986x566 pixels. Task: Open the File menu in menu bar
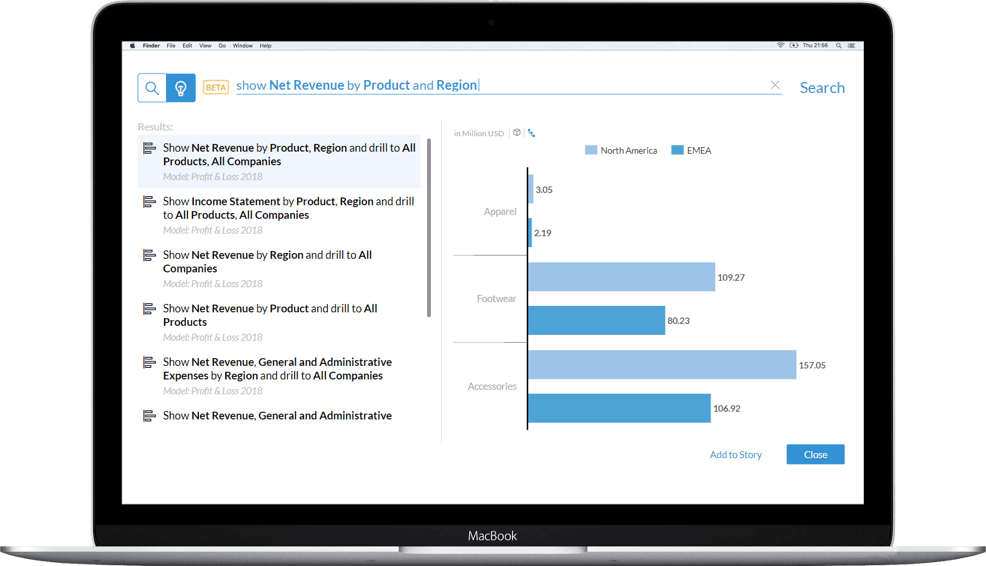(171, 46)
